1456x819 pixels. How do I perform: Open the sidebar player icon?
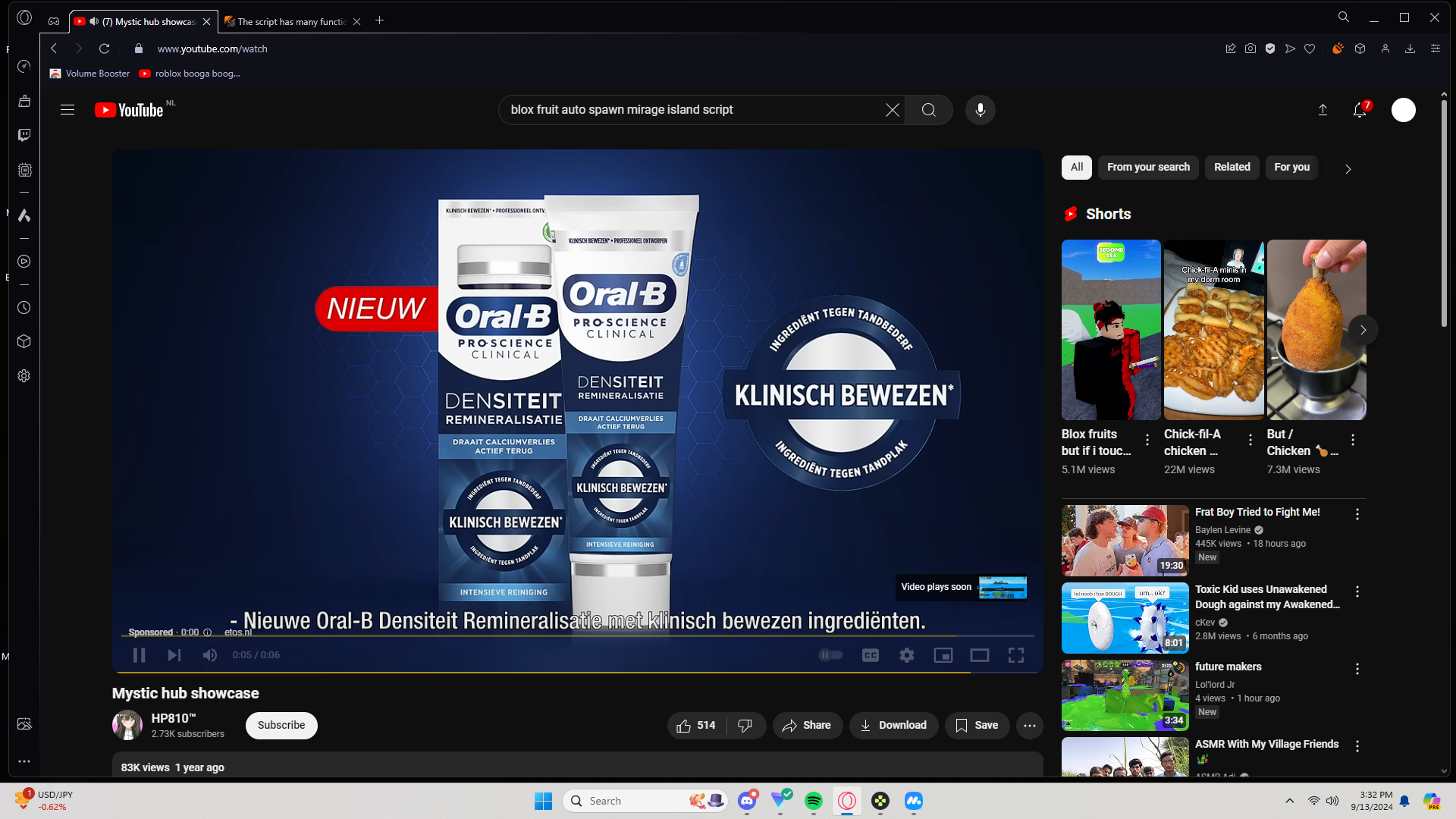pos(24,262)
